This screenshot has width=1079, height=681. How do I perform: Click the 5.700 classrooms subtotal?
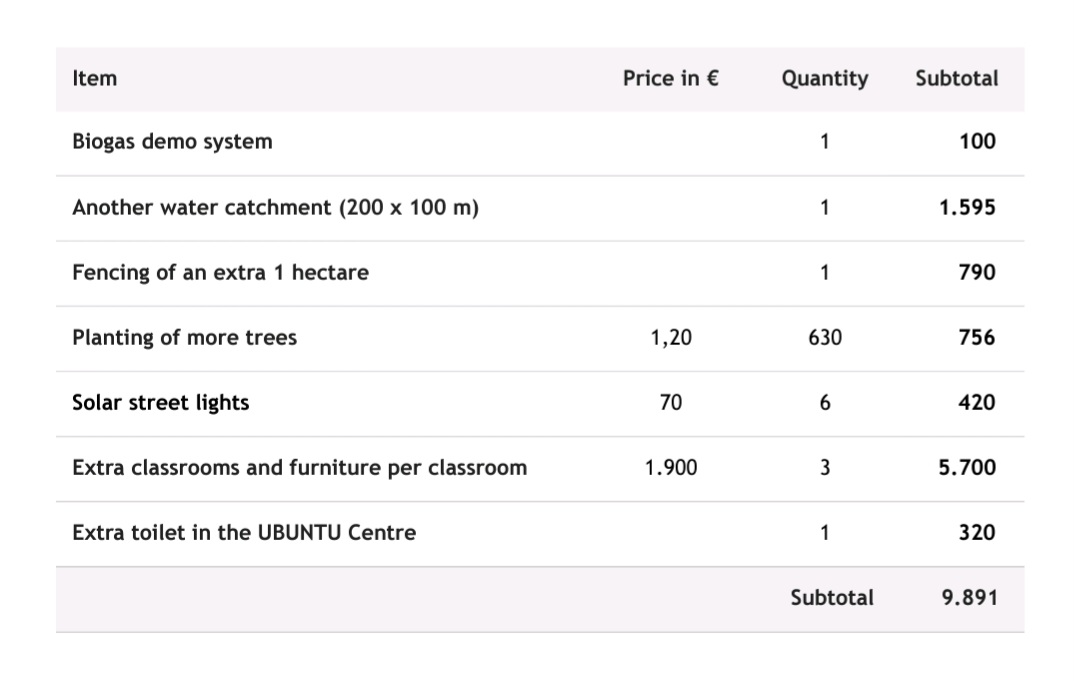[967, 467]
